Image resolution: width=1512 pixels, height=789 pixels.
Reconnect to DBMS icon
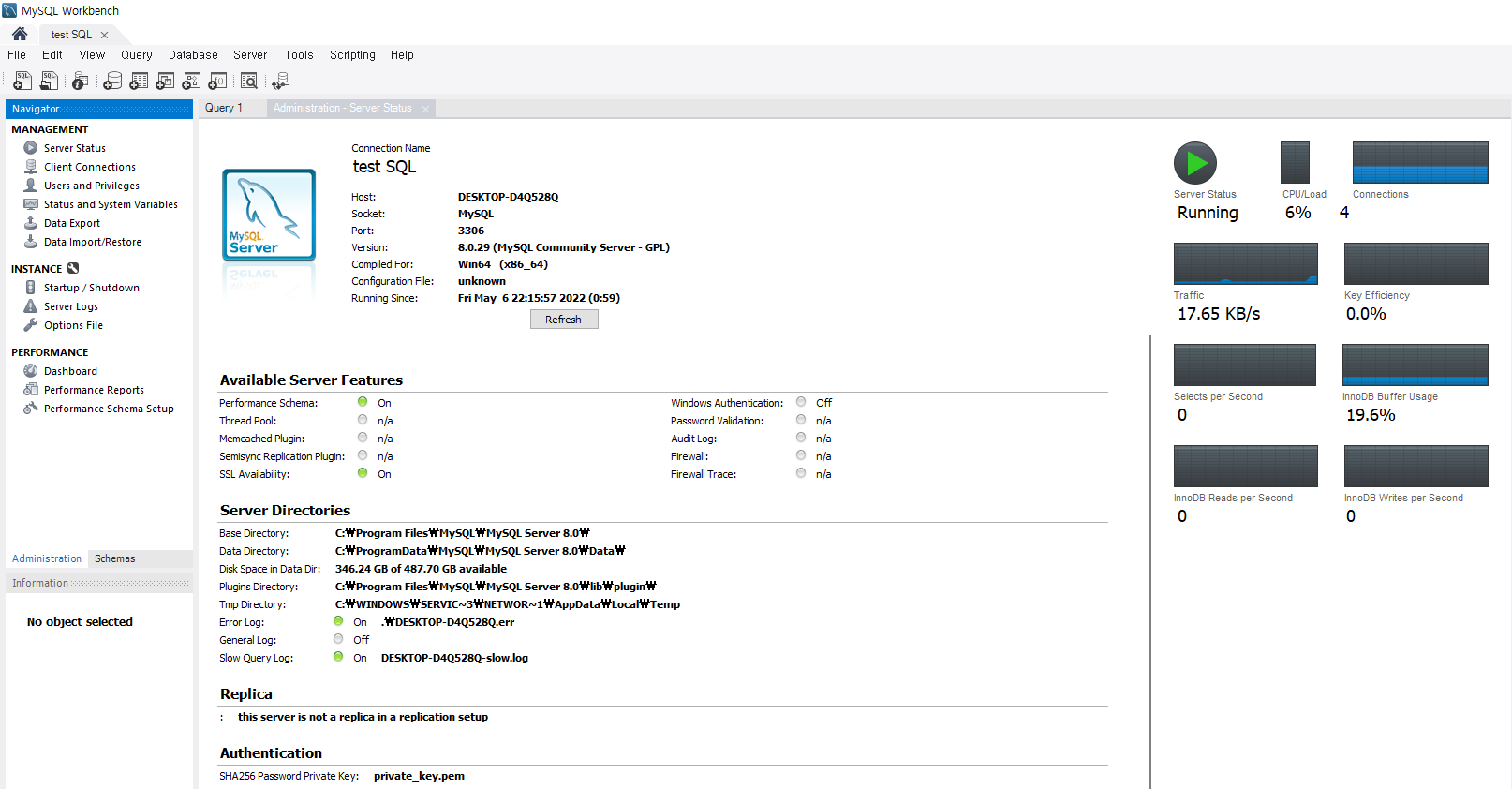[x=280, y=82]
